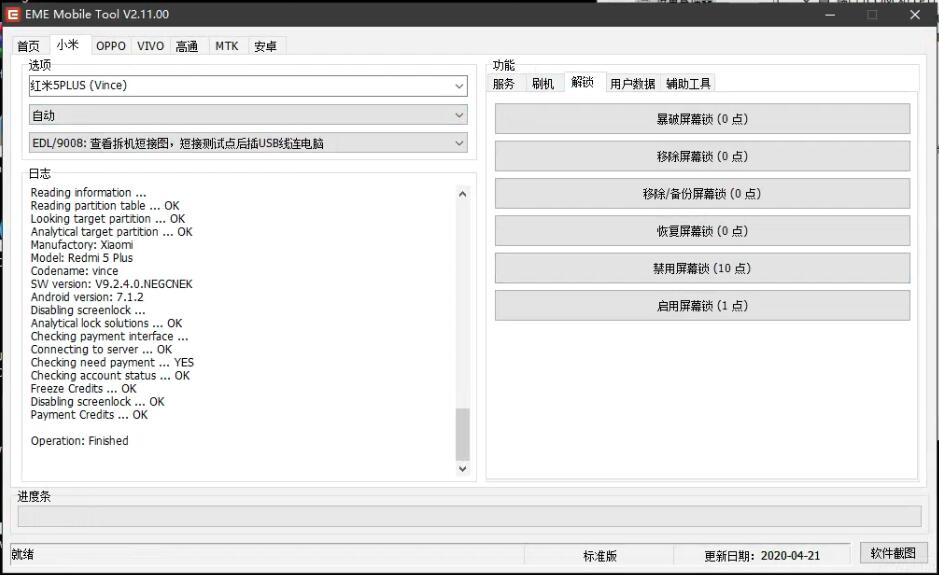Click the log scrollbar thumb
This screenshot has width=939, height=575.
462,434
